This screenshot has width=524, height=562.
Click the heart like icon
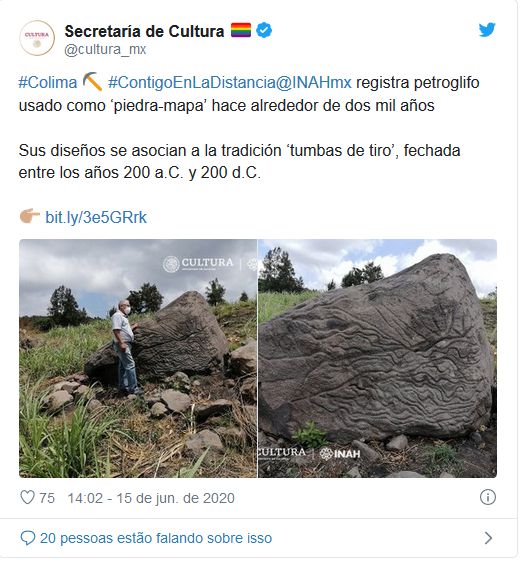27,498
